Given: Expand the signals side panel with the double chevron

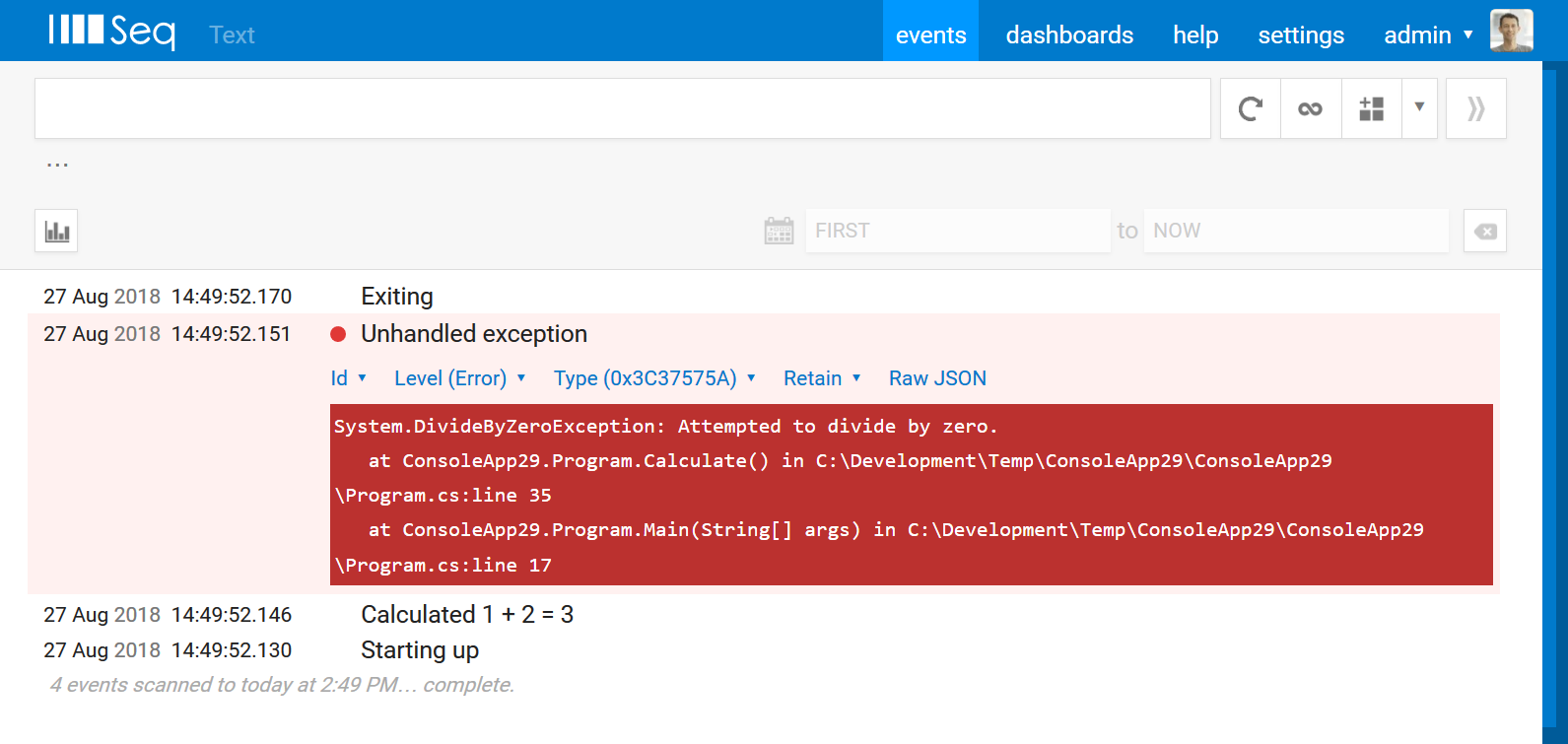Looking at the screenshot, I should click(1475, 108).
